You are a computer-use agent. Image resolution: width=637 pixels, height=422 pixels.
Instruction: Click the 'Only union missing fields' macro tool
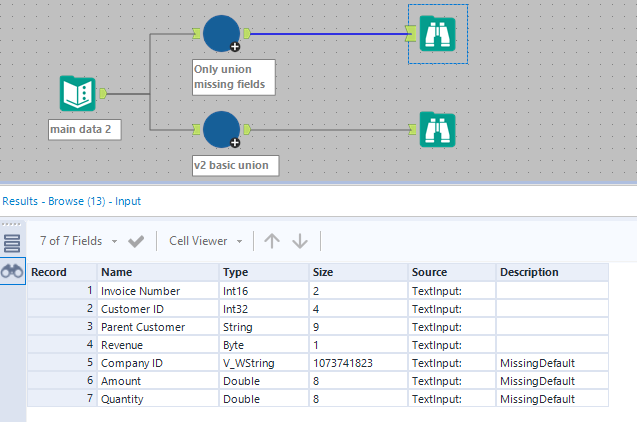(x=220, y=32)
